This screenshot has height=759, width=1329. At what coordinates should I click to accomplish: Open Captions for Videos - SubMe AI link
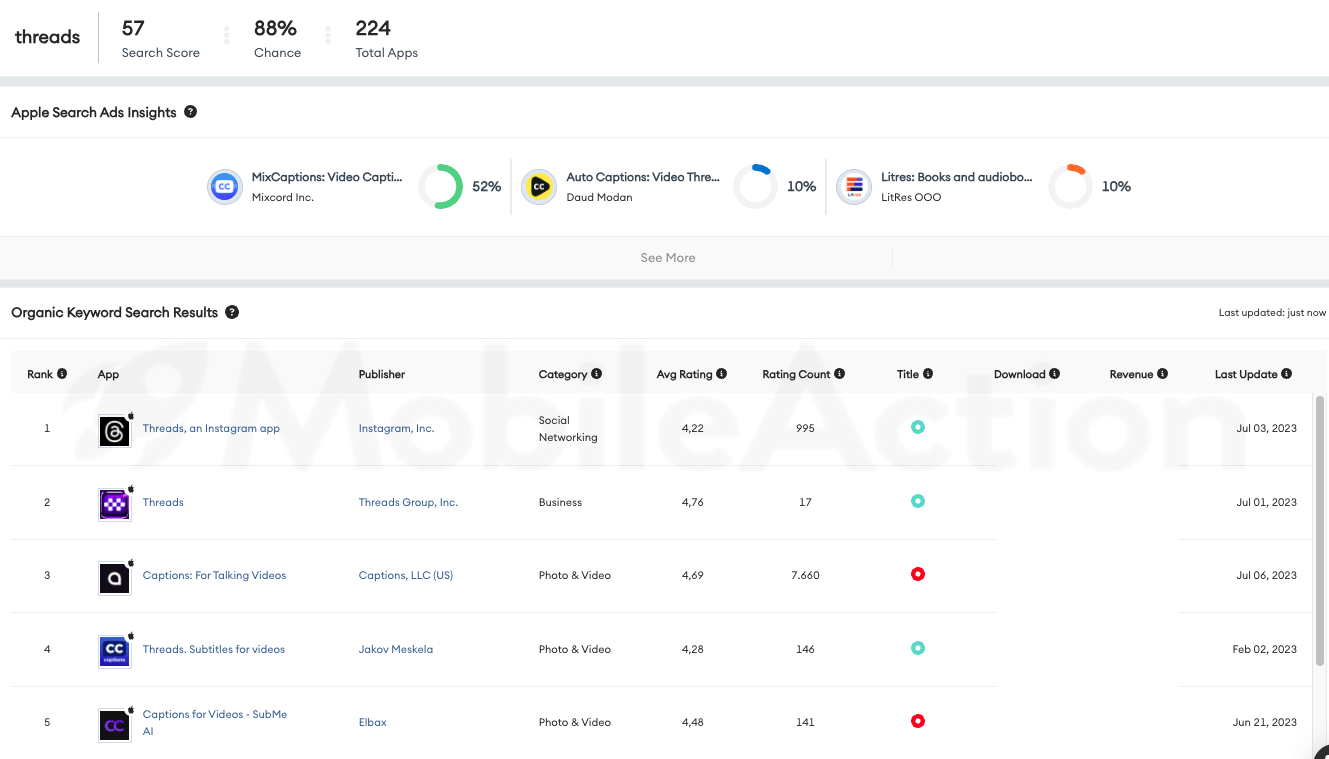tap(215, 722)
